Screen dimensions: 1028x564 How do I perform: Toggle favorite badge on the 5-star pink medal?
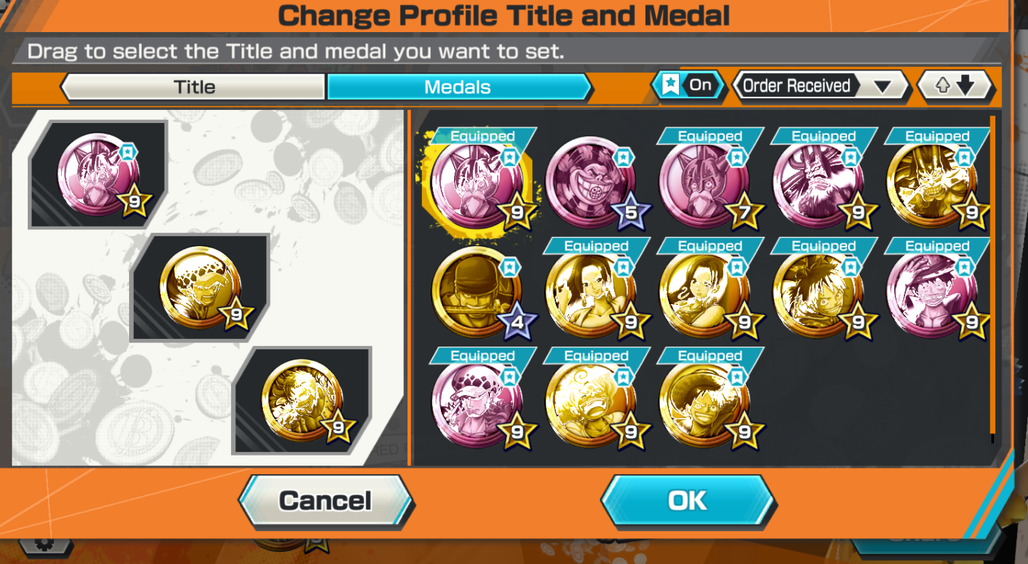623,157
